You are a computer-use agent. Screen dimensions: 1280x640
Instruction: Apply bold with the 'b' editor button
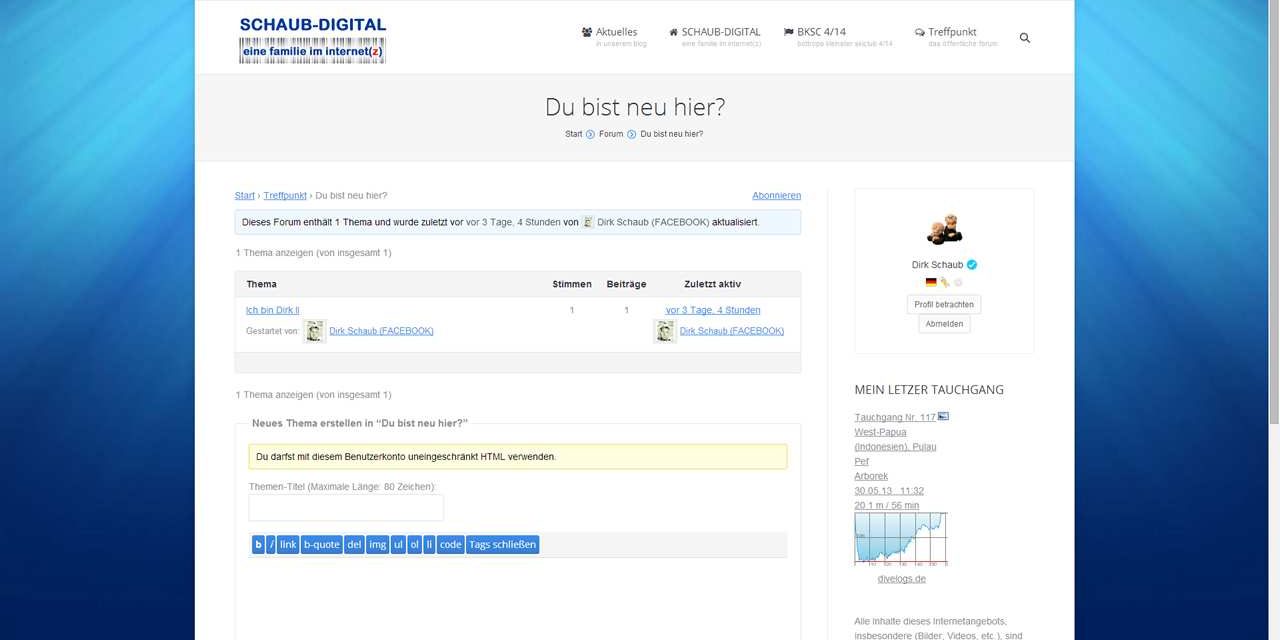pos(258,545)
